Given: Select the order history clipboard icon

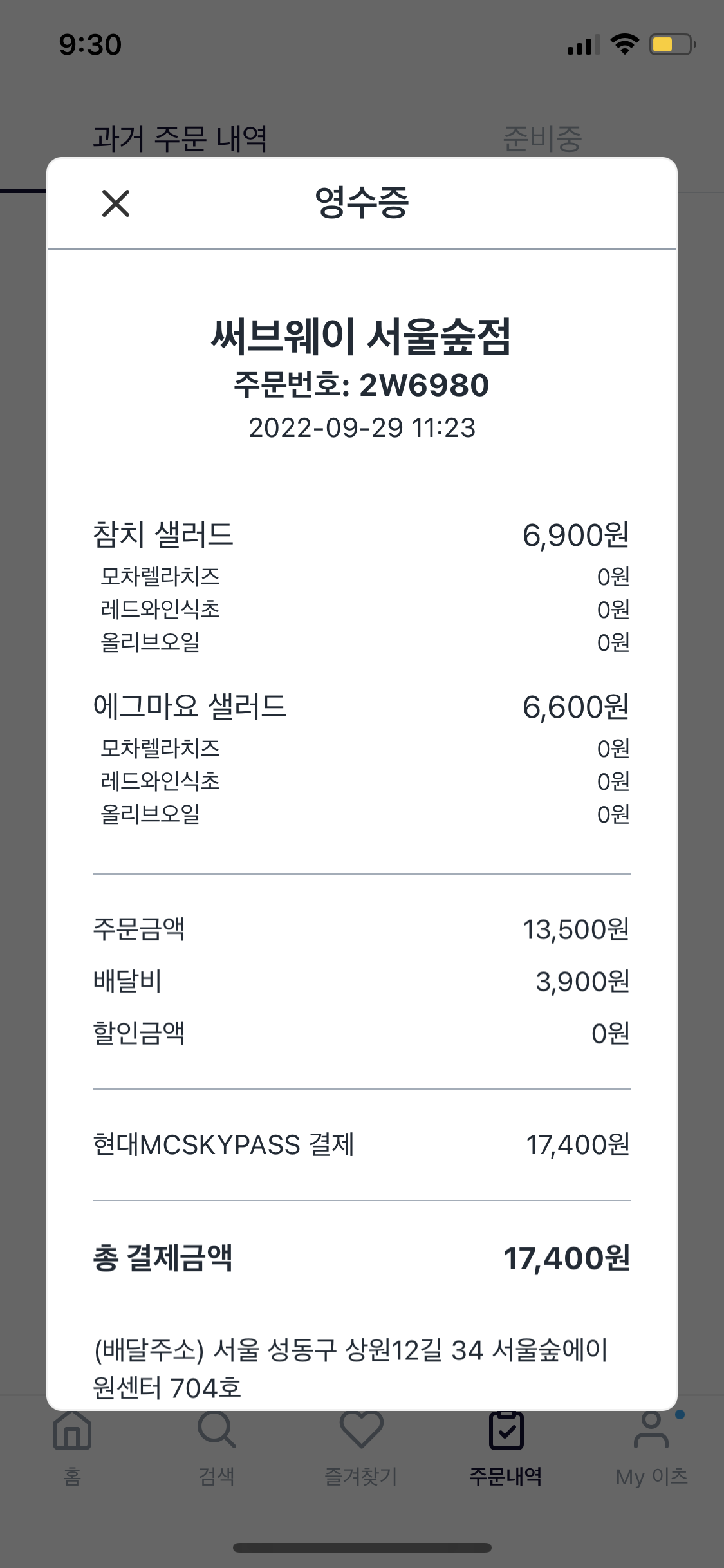Looking at the screenshot, I should 506,1432.
